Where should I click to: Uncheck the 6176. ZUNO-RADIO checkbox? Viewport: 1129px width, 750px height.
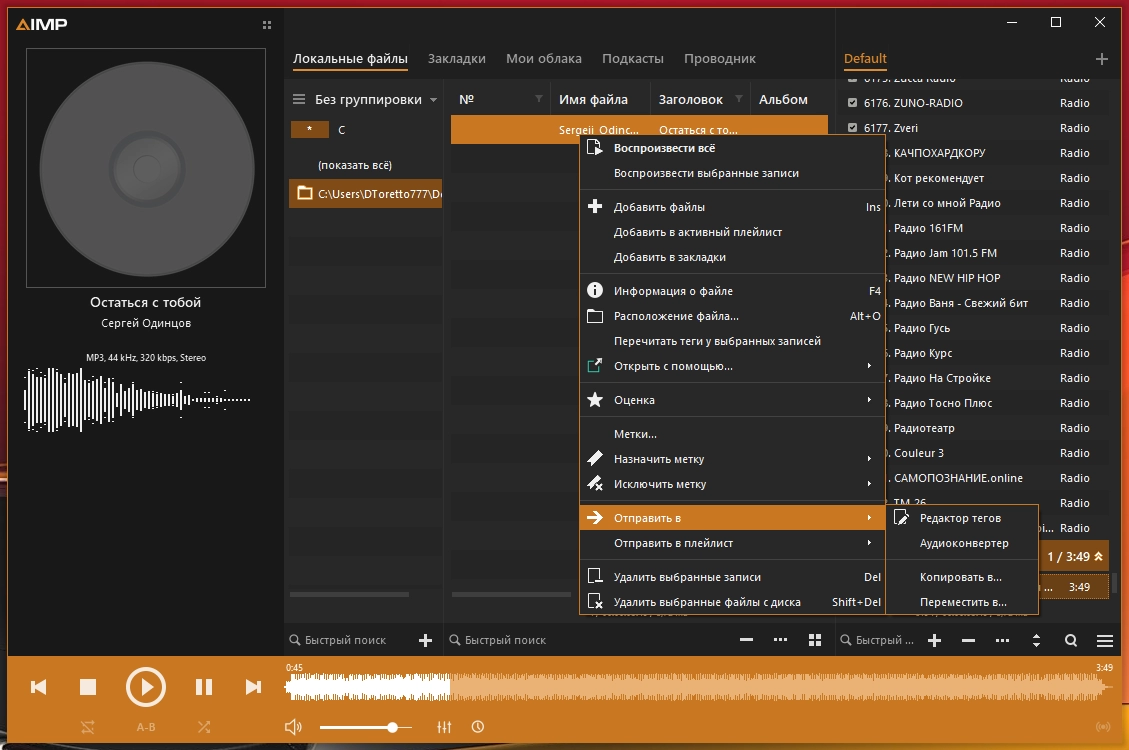[852, 103]
